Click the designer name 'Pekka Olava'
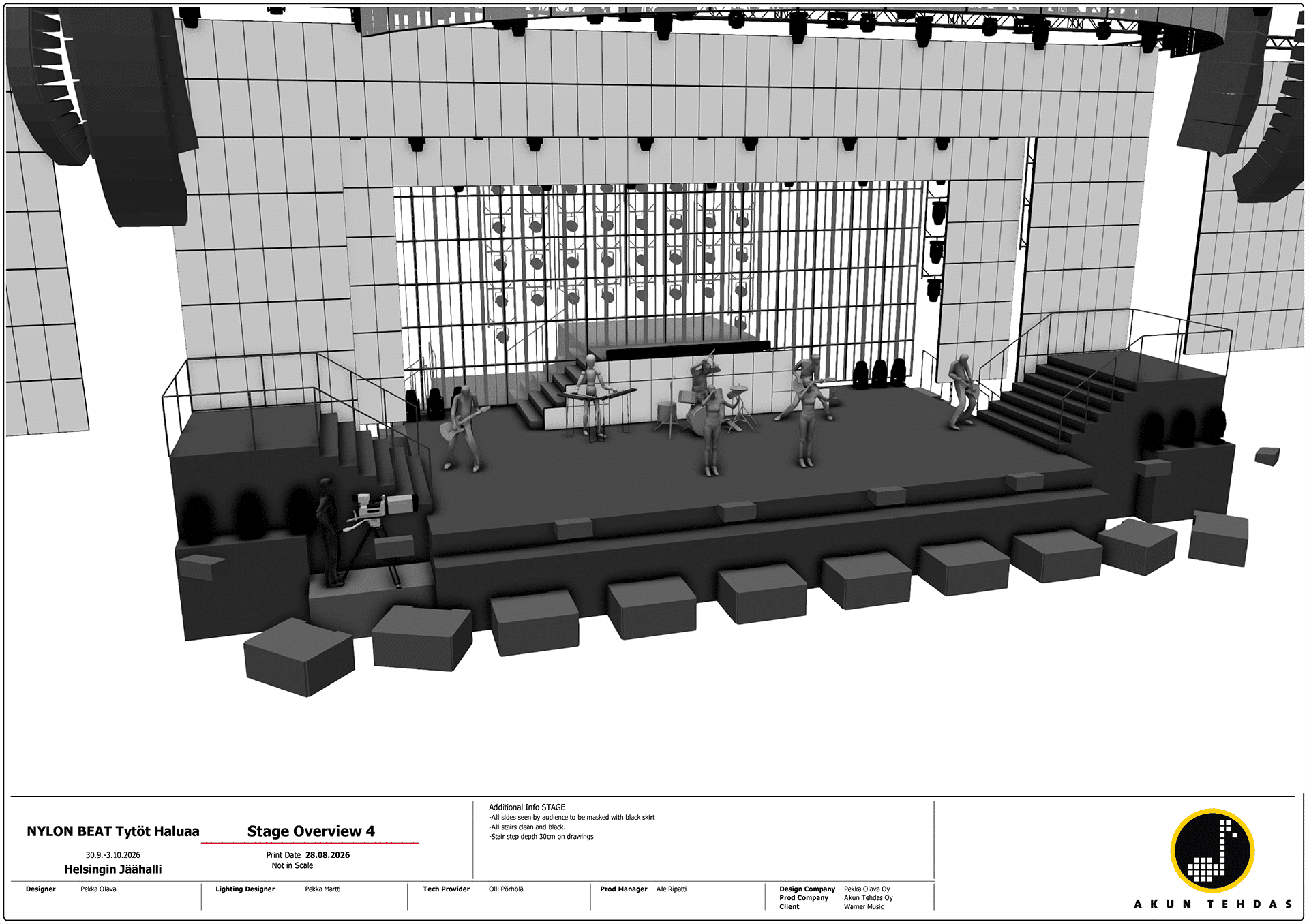The image size is (1309, 924). coord(98,889)
